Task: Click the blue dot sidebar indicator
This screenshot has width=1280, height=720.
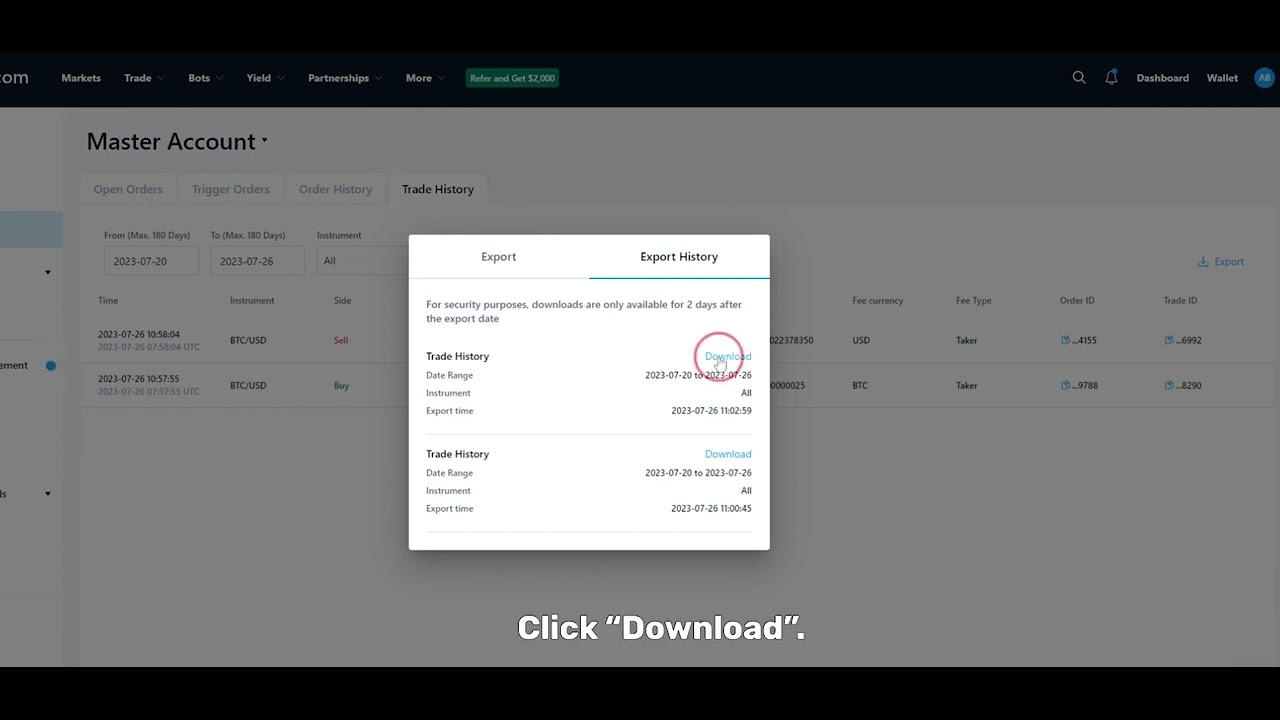Action: [50, 366]
